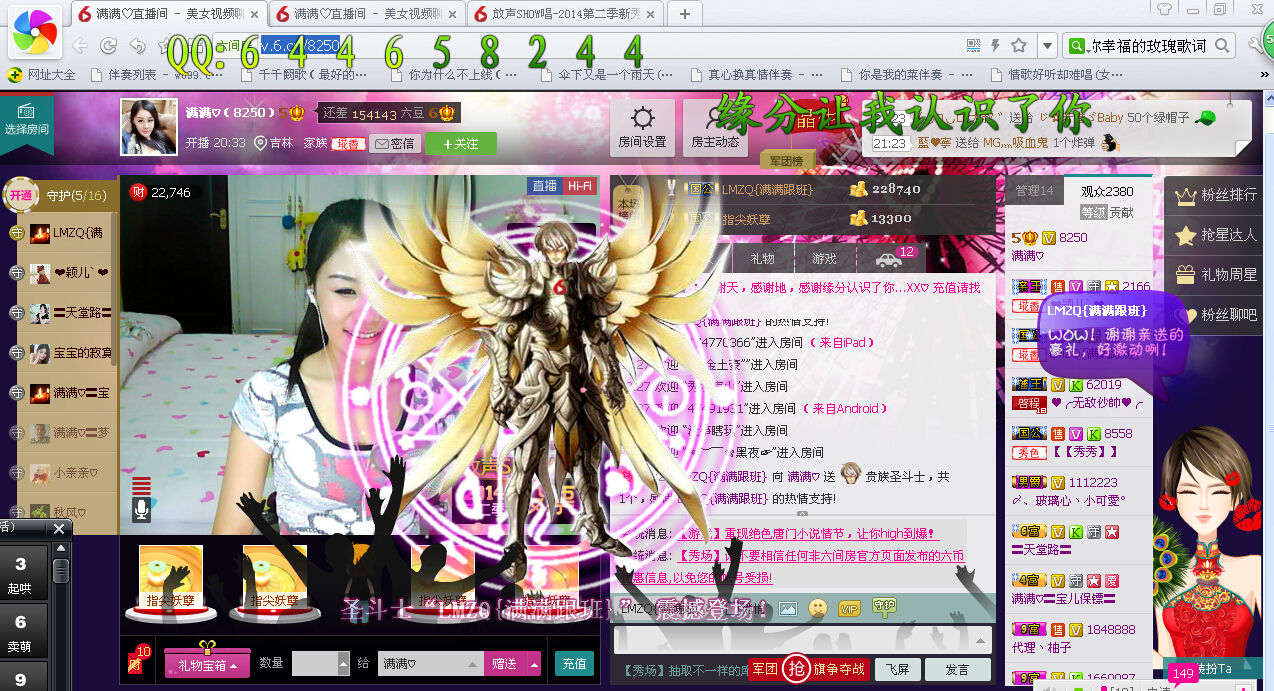This screenshot has width=1274, height=691.
Task: Expand the 礼物宝箱 gift box menu
Action: point(207,664)
